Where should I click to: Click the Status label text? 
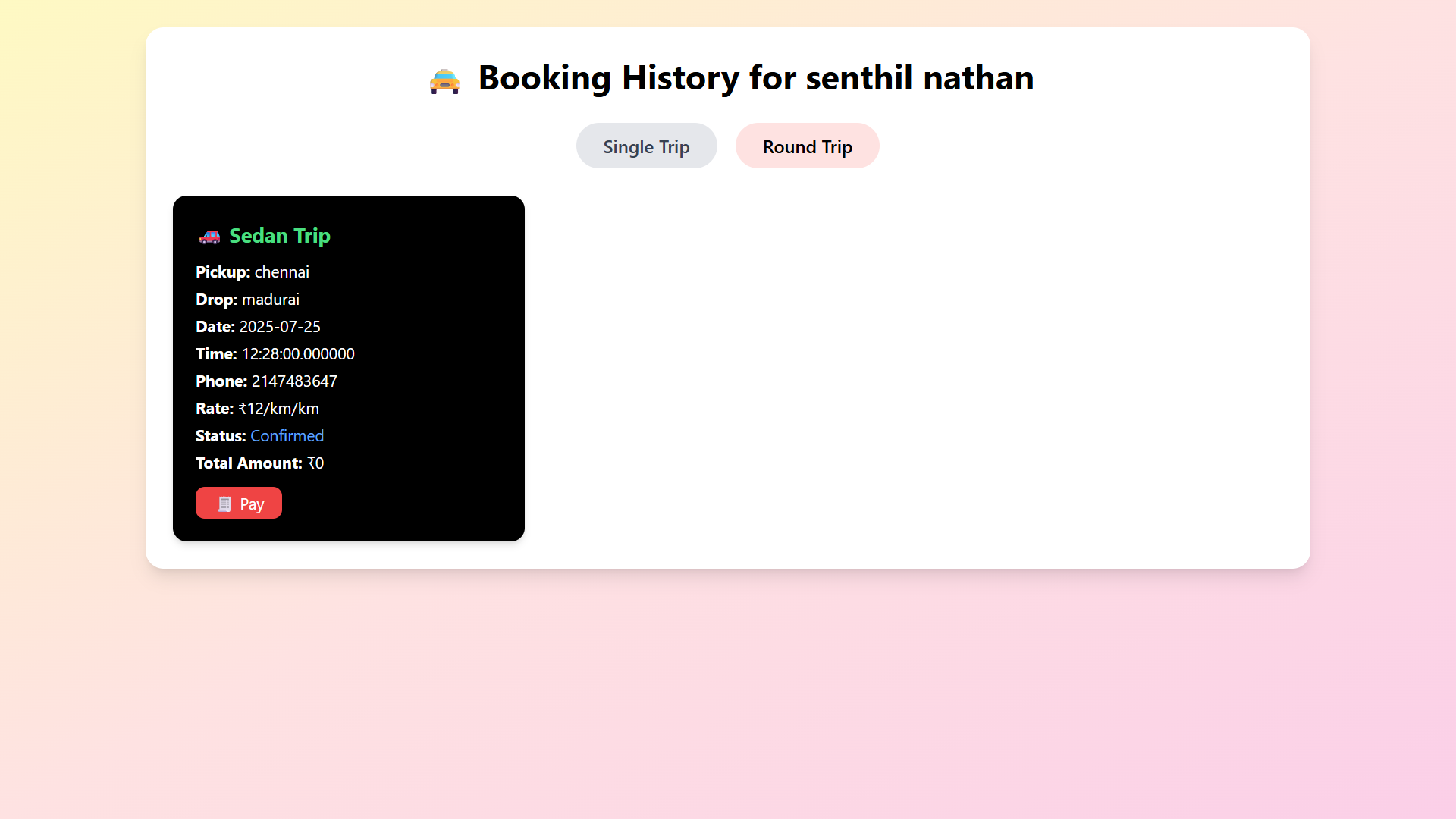coord(220,436)
